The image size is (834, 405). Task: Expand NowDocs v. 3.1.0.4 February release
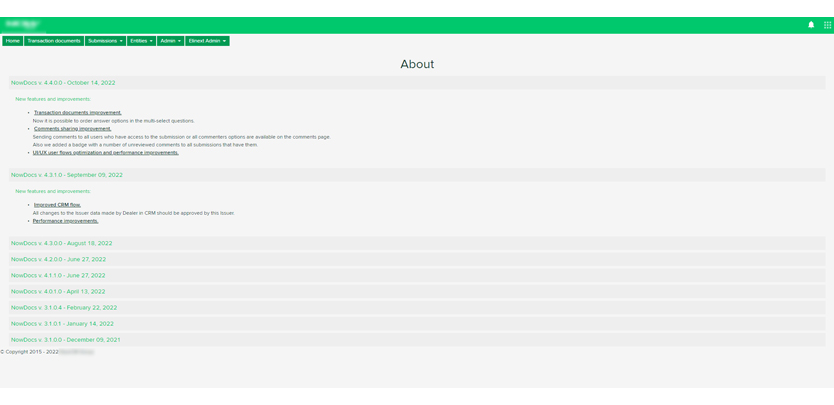click(64, 307)
